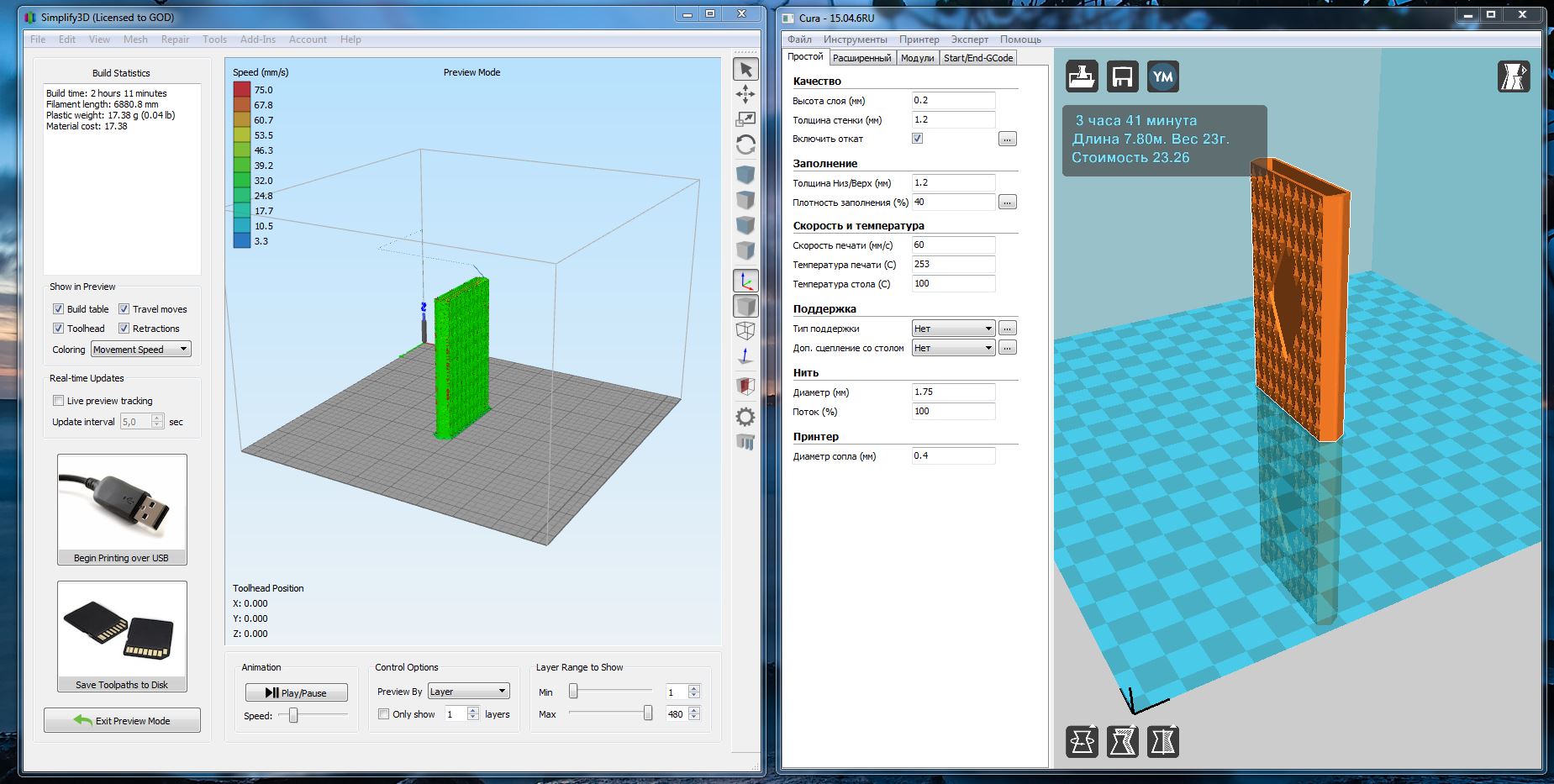Screen dimensions: 1554x784
Task: Click Cura's save toolpath floppy icon
Action: pyautogui.click(x=1122, y=76)
